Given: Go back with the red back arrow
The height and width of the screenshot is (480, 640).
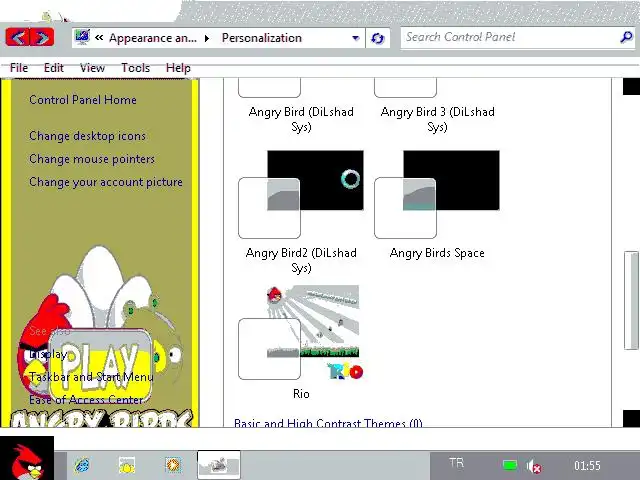Looking at the screenshot, I should pyautogui.click(x=18, y=38).
